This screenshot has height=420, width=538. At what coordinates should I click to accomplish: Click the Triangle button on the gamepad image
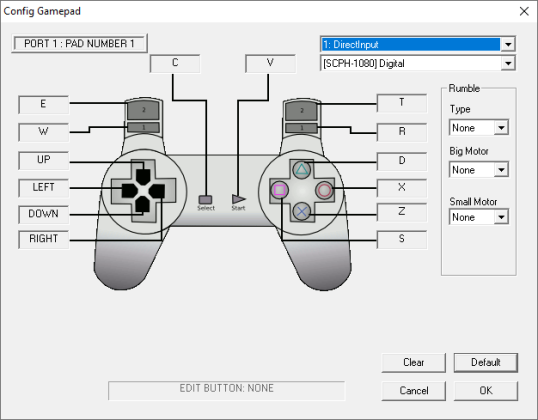point(302,170)
